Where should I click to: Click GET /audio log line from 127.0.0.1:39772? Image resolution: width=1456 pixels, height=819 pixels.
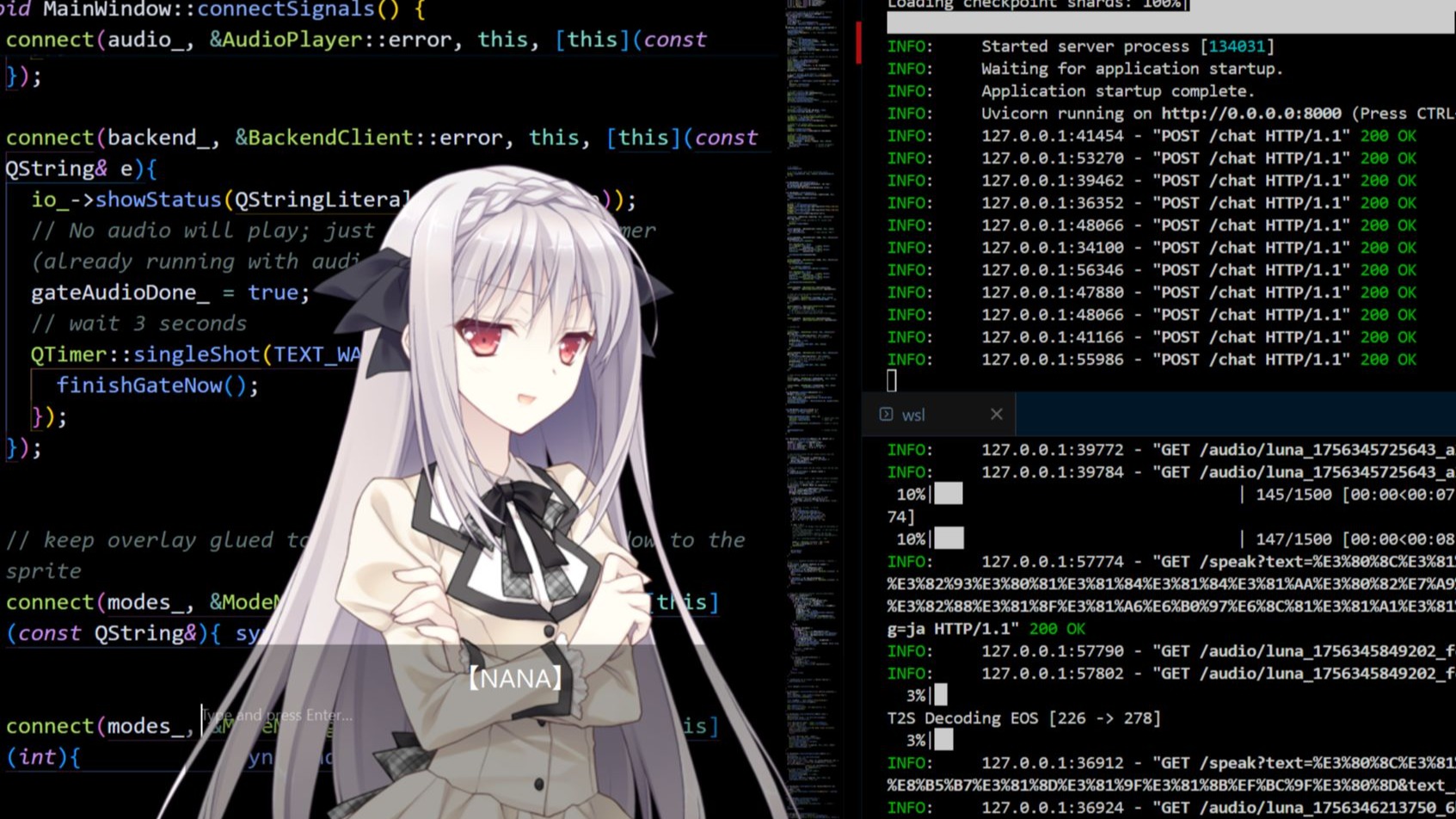pyautogui.click(x=1171, y=450)
